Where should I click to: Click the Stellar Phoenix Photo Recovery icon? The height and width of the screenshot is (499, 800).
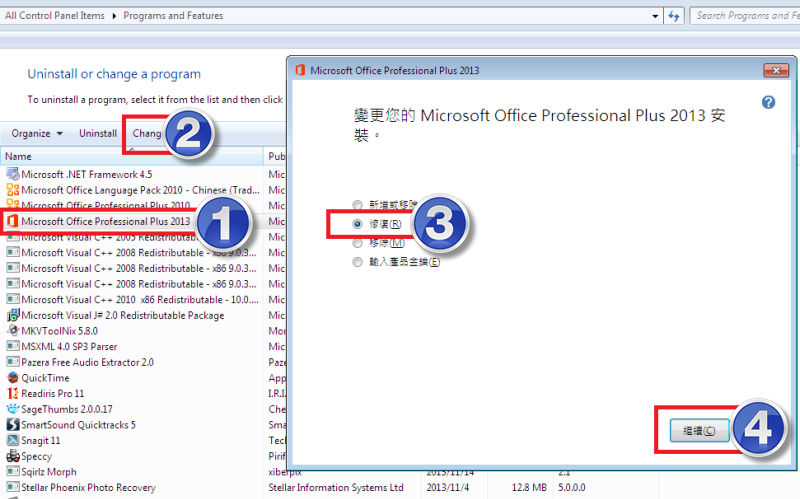(x=13, y=487)
